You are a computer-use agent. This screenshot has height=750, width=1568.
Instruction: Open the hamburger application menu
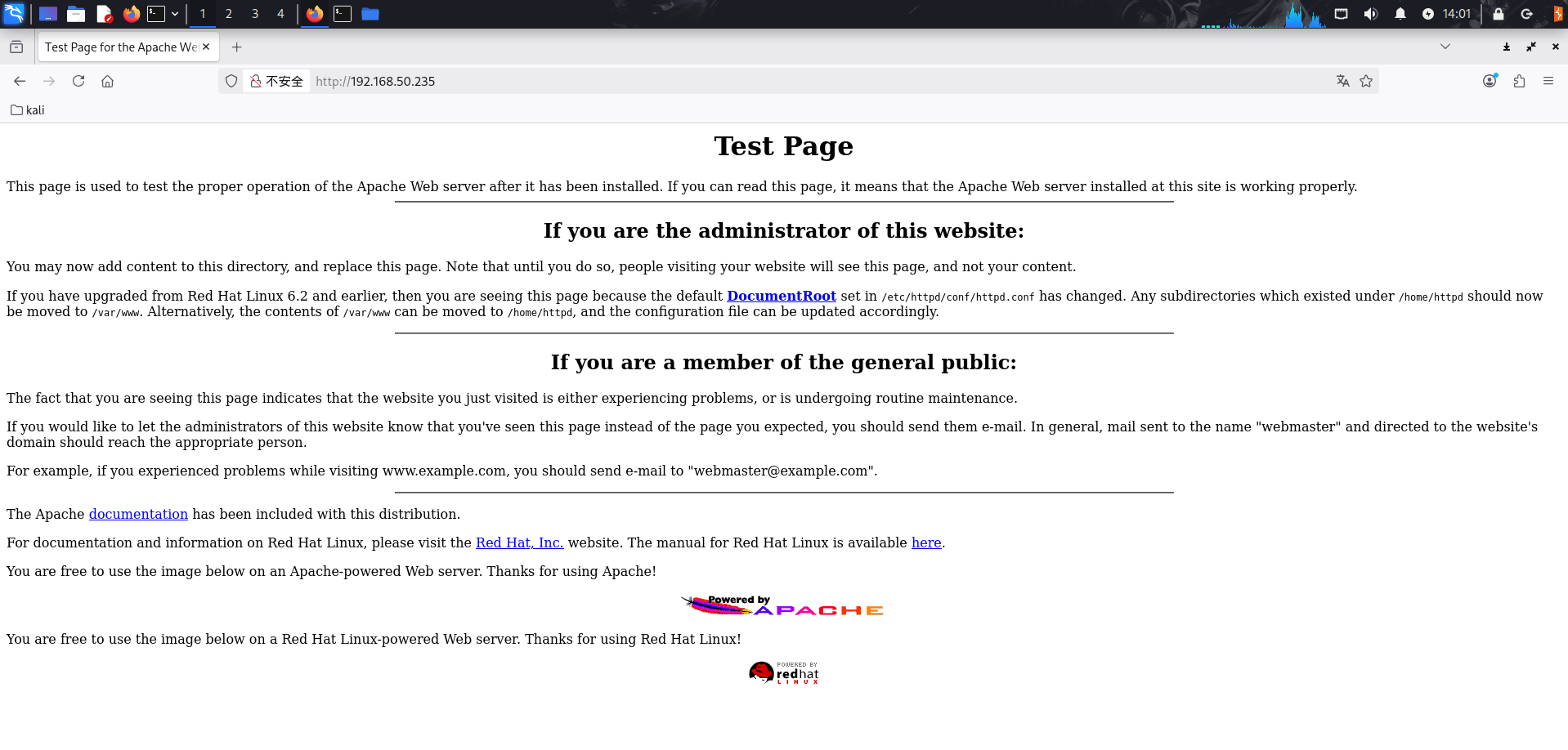click(x=1548, y=81)
